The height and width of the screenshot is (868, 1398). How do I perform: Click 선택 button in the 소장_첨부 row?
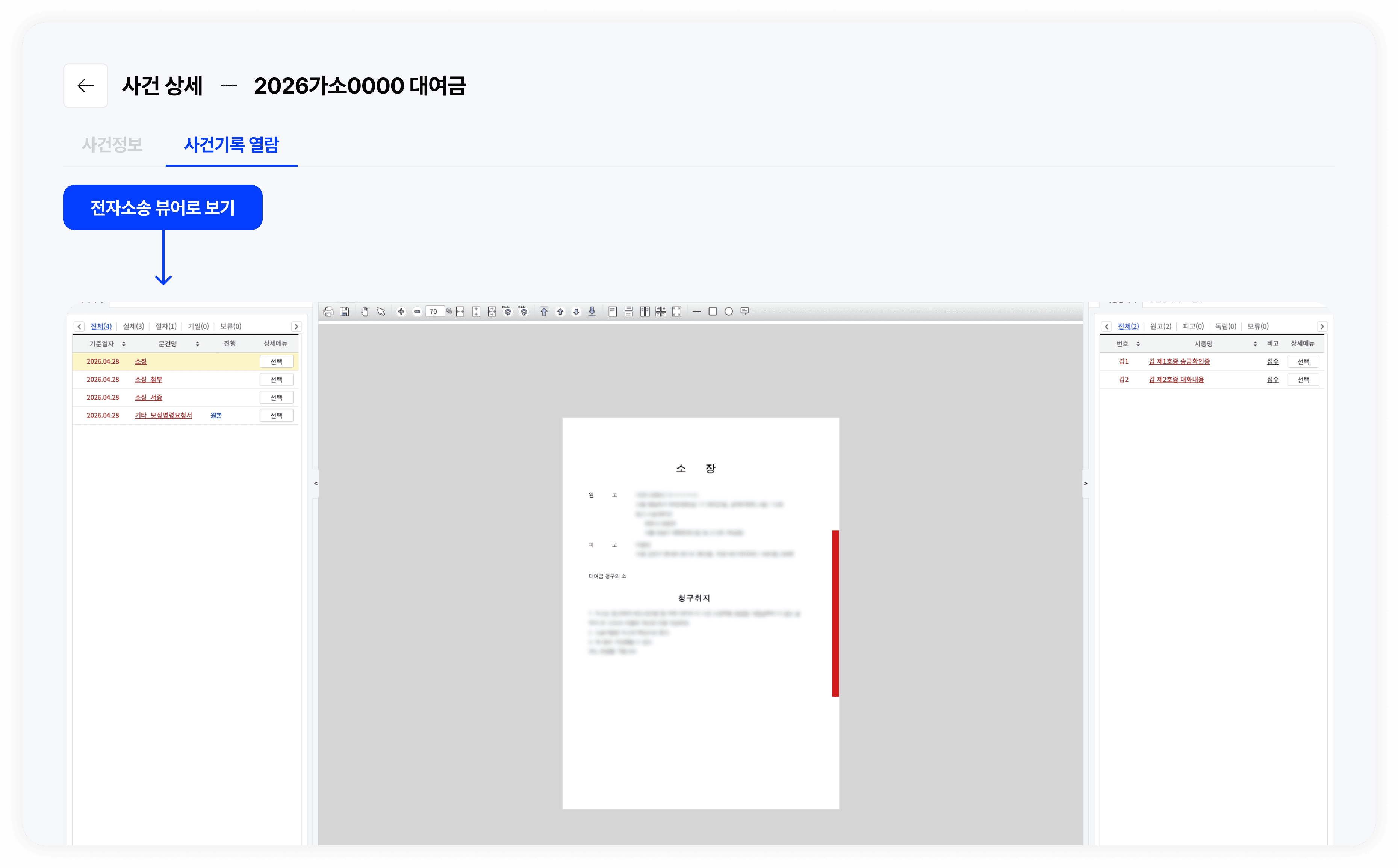coord(276,380)
